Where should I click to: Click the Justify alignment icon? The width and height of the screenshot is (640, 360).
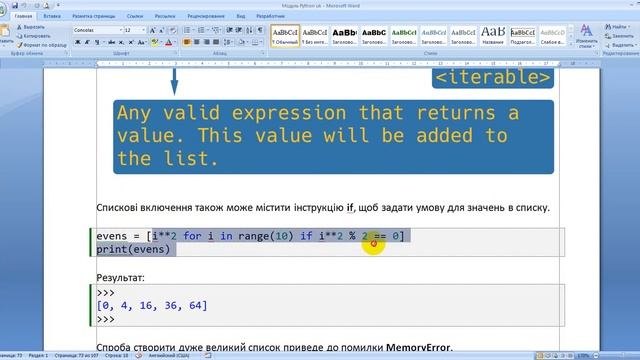(216, 42)
